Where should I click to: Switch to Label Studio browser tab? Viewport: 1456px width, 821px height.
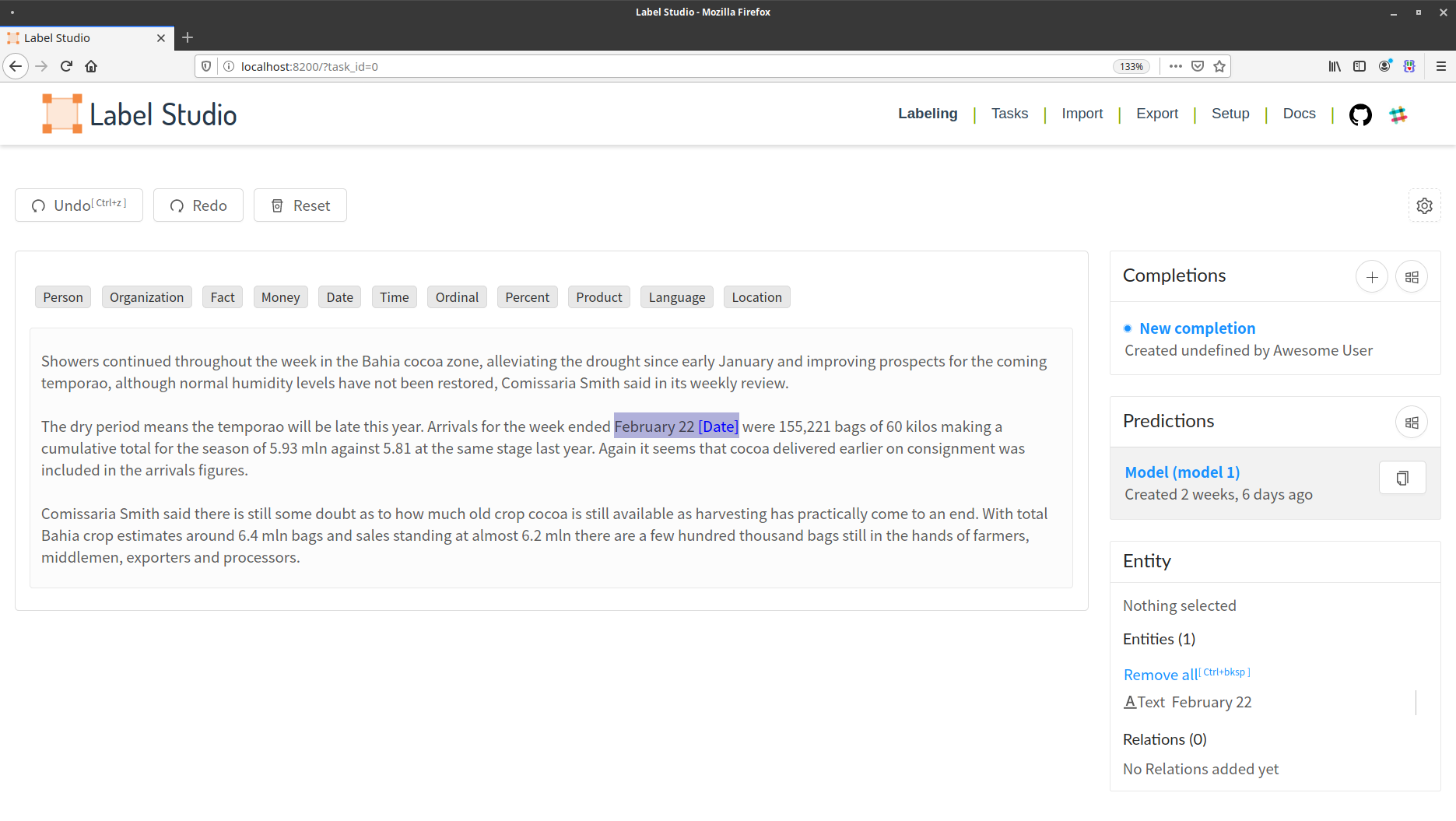click(x=86, y=37)
